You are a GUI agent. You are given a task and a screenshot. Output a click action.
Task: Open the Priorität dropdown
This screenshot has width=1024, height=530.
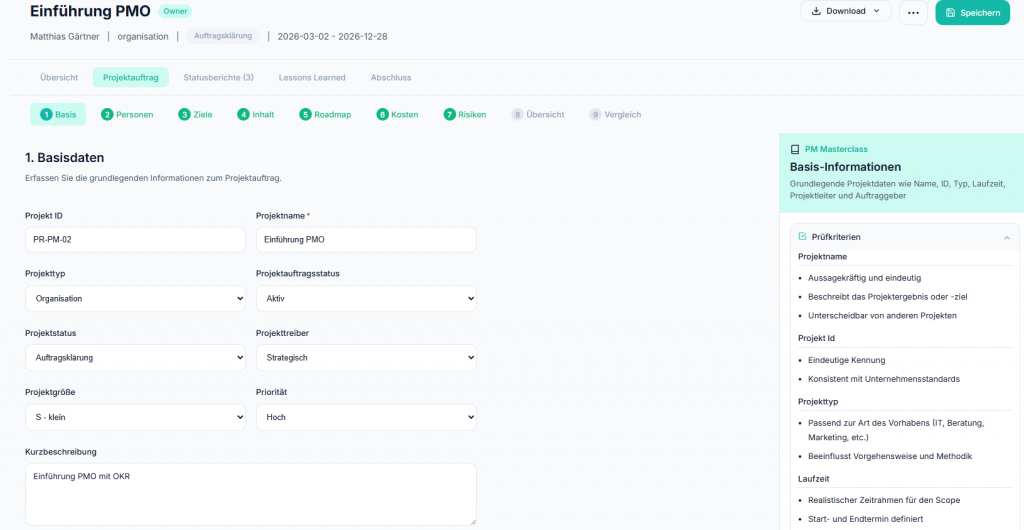tap(366, 416)
